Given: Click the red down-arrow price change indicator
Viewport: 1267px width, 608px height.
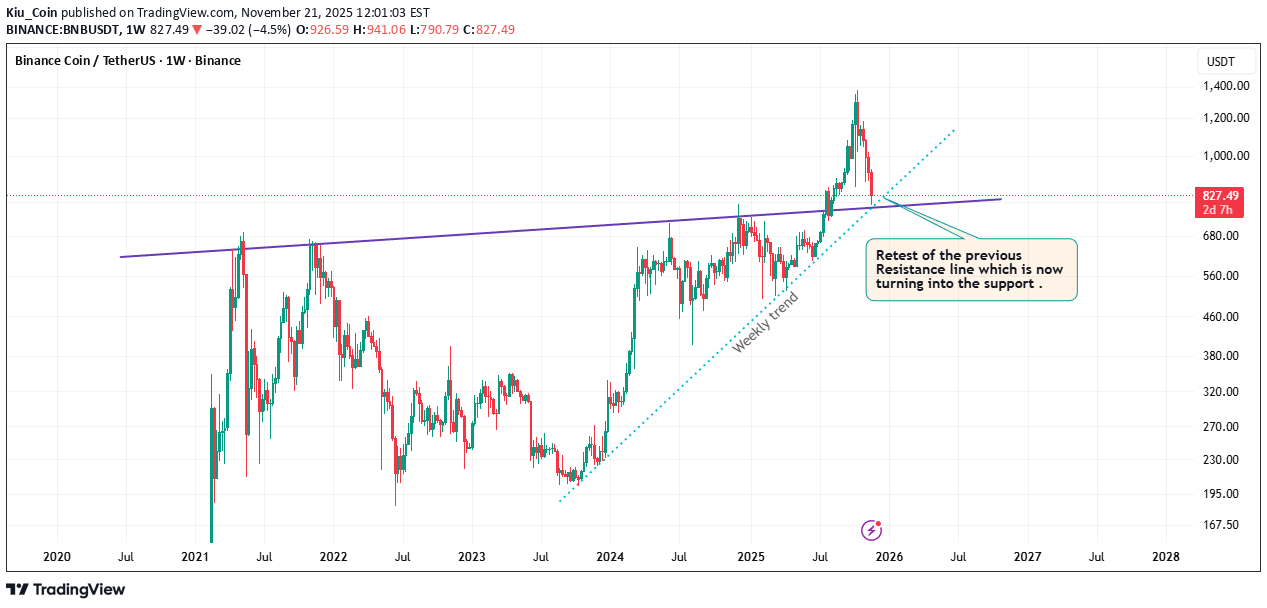Looking at the screenshot, I should pyautogui.click(x=197, y=30).
